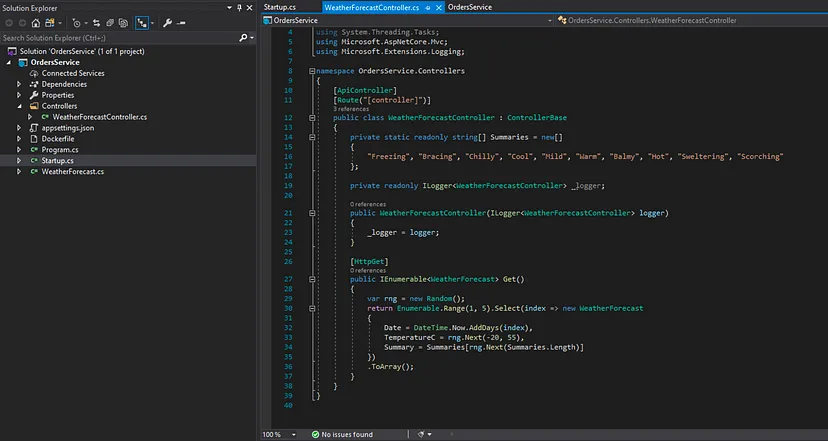The image size is (828, 441).
Task: Expand WeatherForecastController.cs tree arrow
Action: pos(30,117)
